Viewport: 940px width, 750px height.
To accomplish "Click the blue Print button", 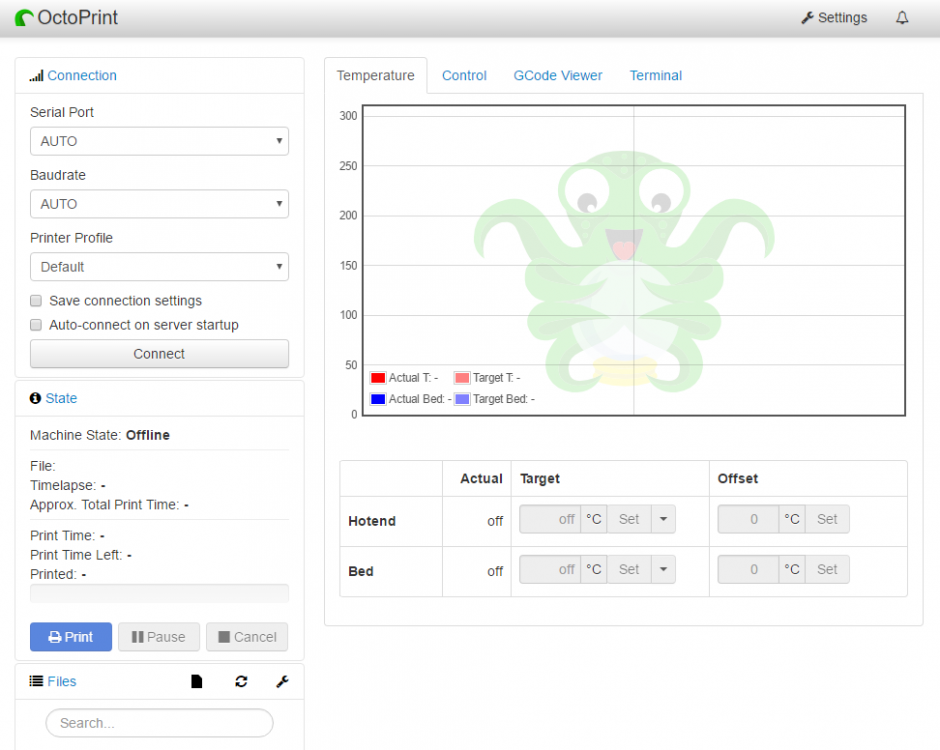I will click(x=71, y=637).
